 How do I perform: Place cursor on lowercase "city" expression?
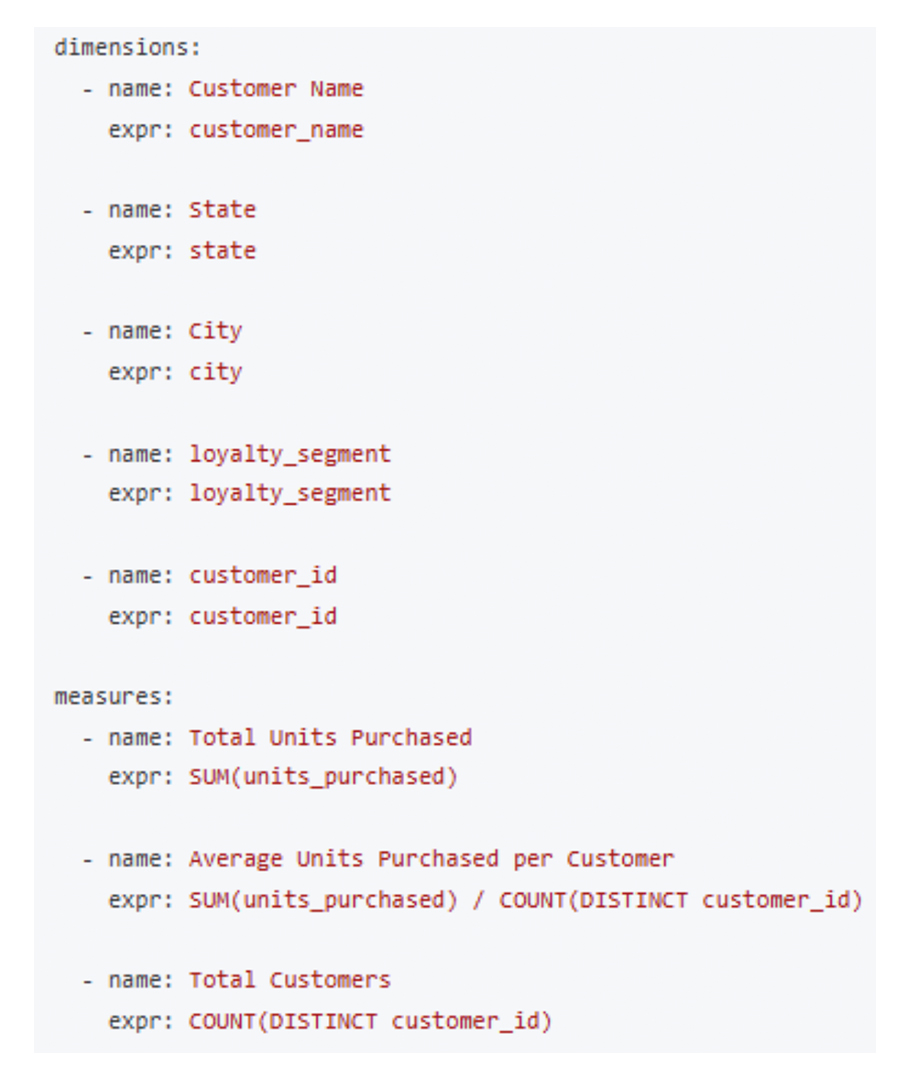click(215, 371)
